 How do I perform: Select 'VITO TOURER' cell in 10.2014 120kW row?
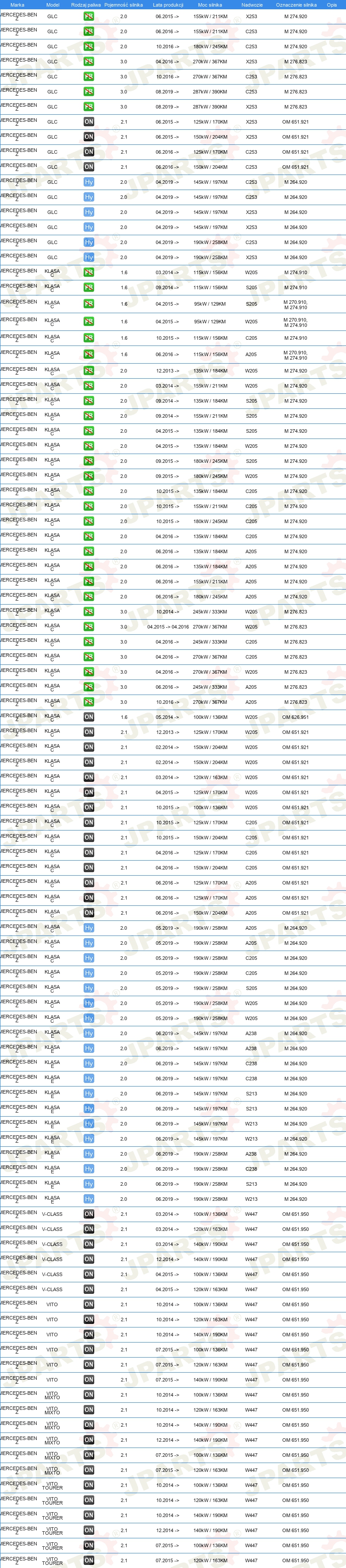tap(52, 1500)
